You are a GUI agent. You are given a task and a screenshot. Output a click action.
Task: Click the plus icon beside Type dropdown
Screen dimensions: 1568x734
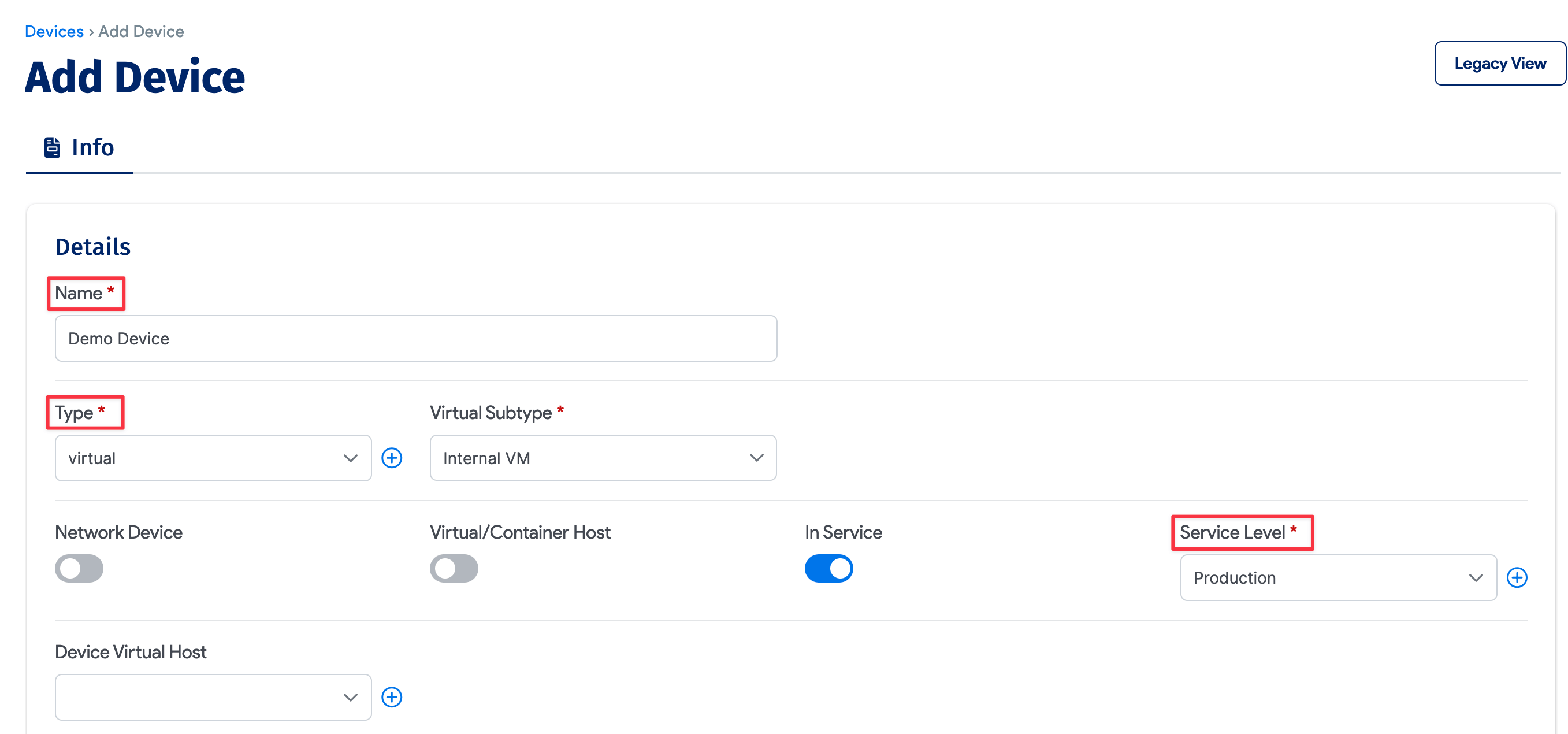393,458
